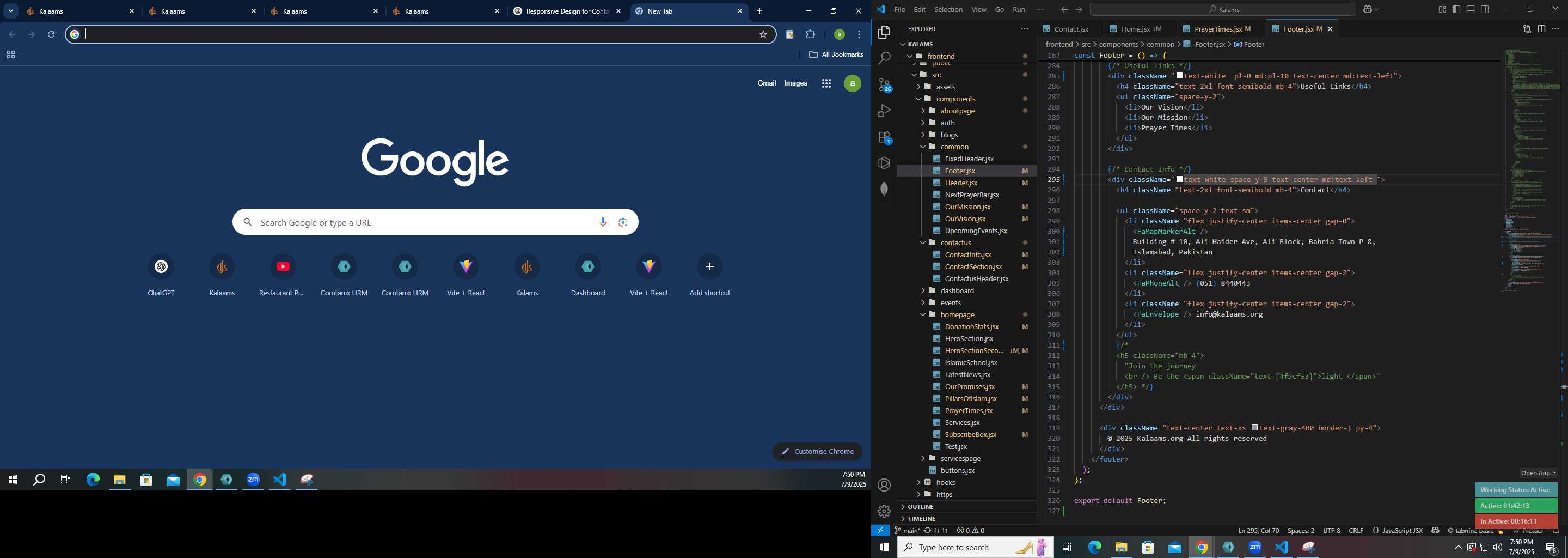Click the Open App overlay button

coord(1538,474)
